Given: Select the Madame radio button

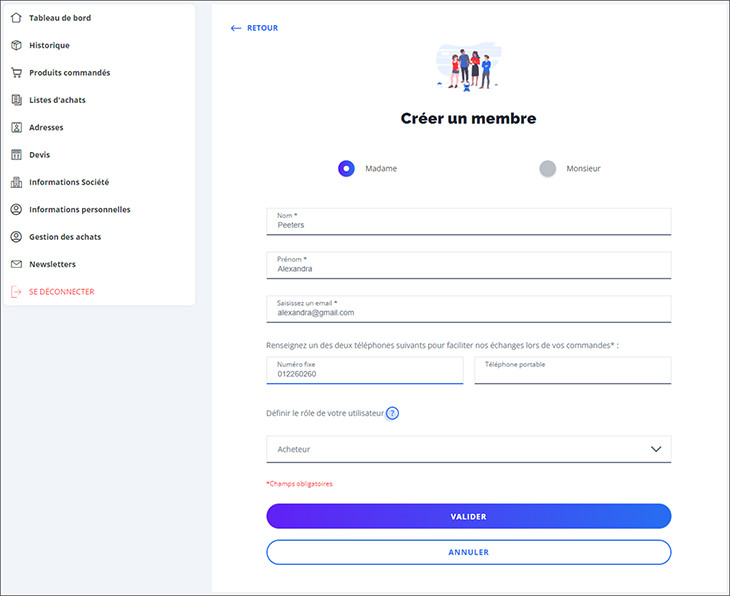Looking at the screenshot, I should [x=346, y=169].
